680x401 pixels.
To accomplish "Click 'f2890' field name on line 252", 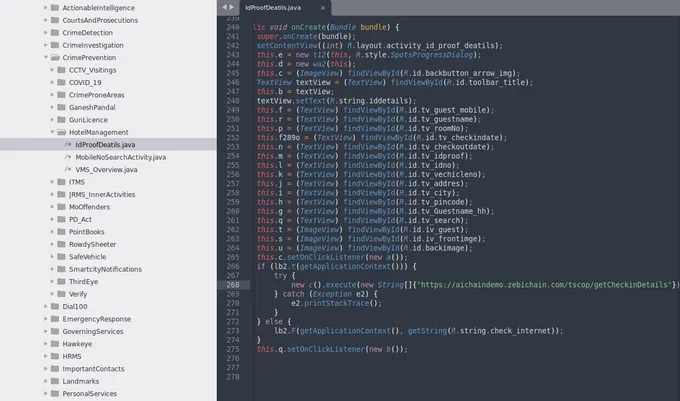I will tap(289, 137).
